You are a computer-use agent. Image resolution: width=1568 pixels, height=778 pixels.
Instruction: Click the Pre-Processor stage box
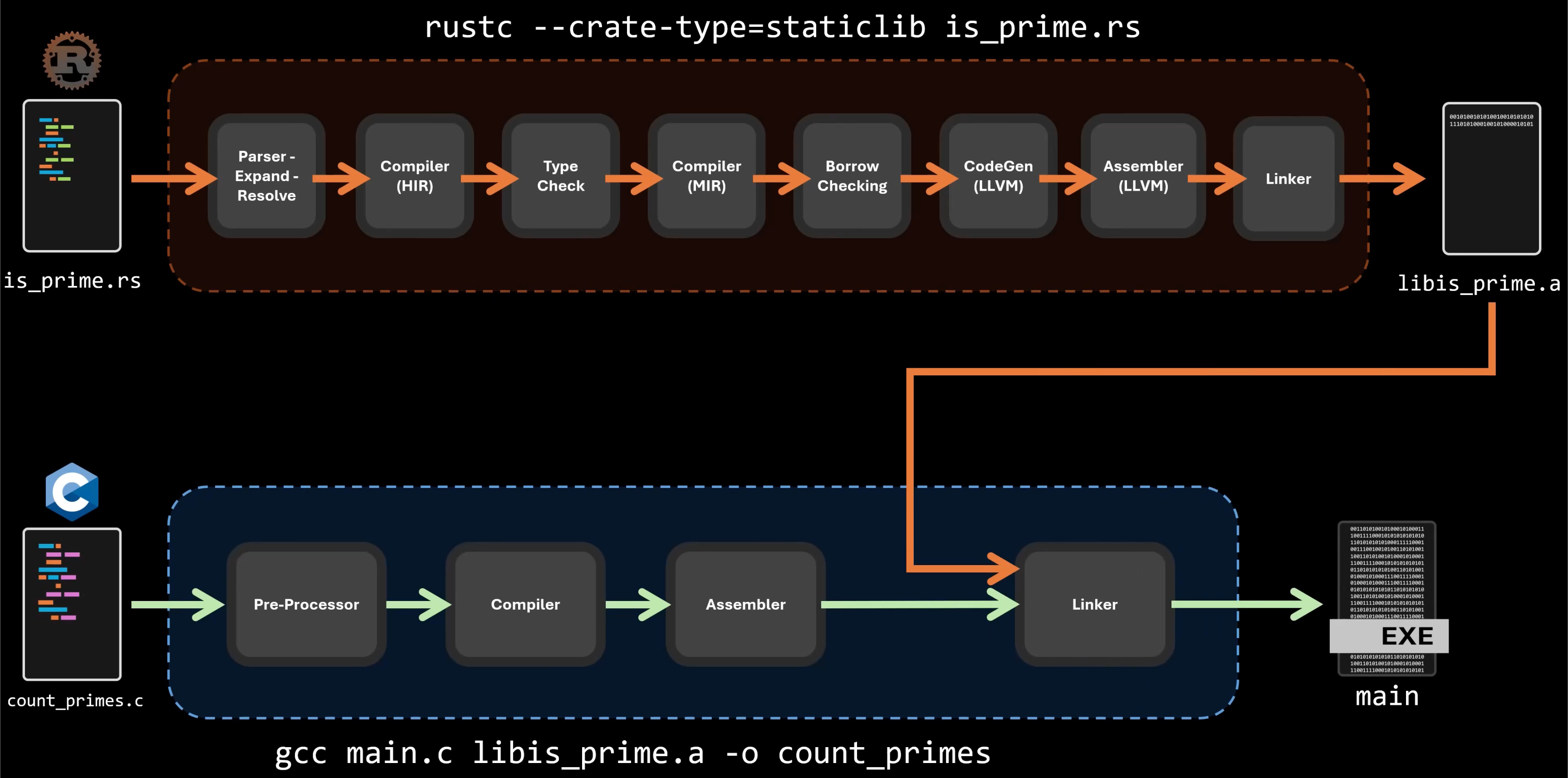[x=306, y=604]
